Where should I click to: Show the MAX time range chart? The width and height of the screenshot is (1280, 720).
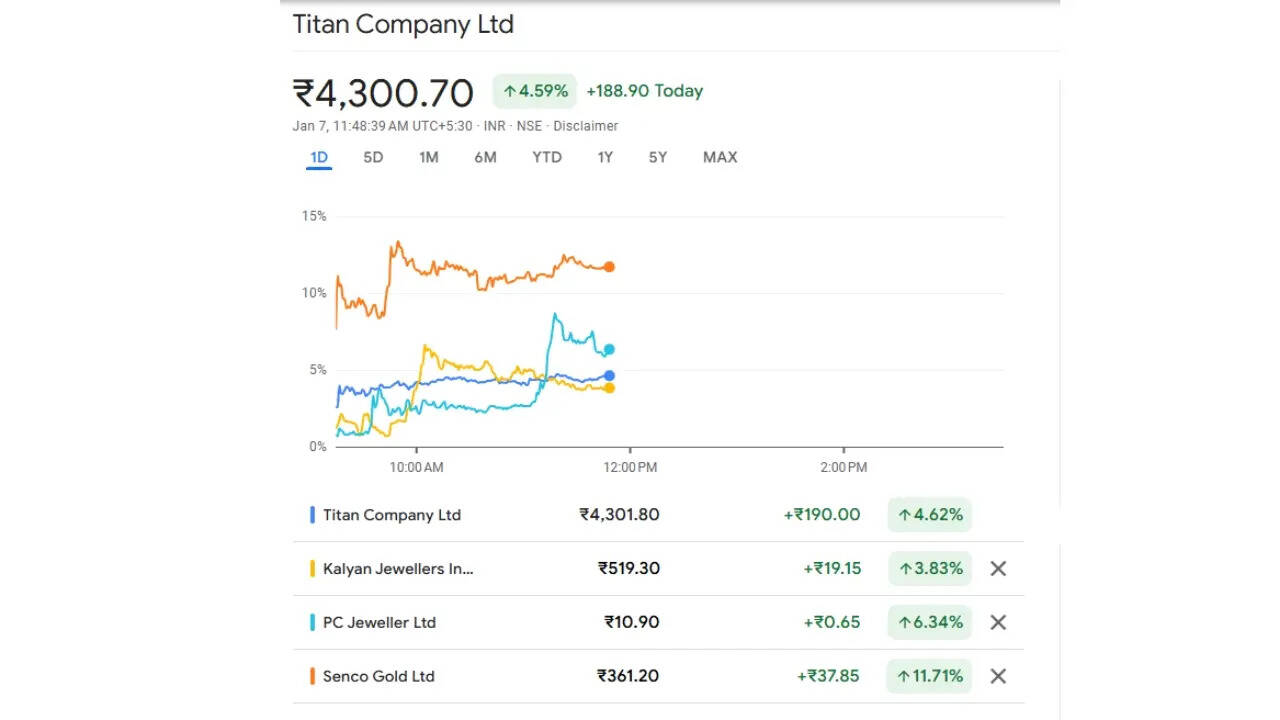click(x=720, y=157)
